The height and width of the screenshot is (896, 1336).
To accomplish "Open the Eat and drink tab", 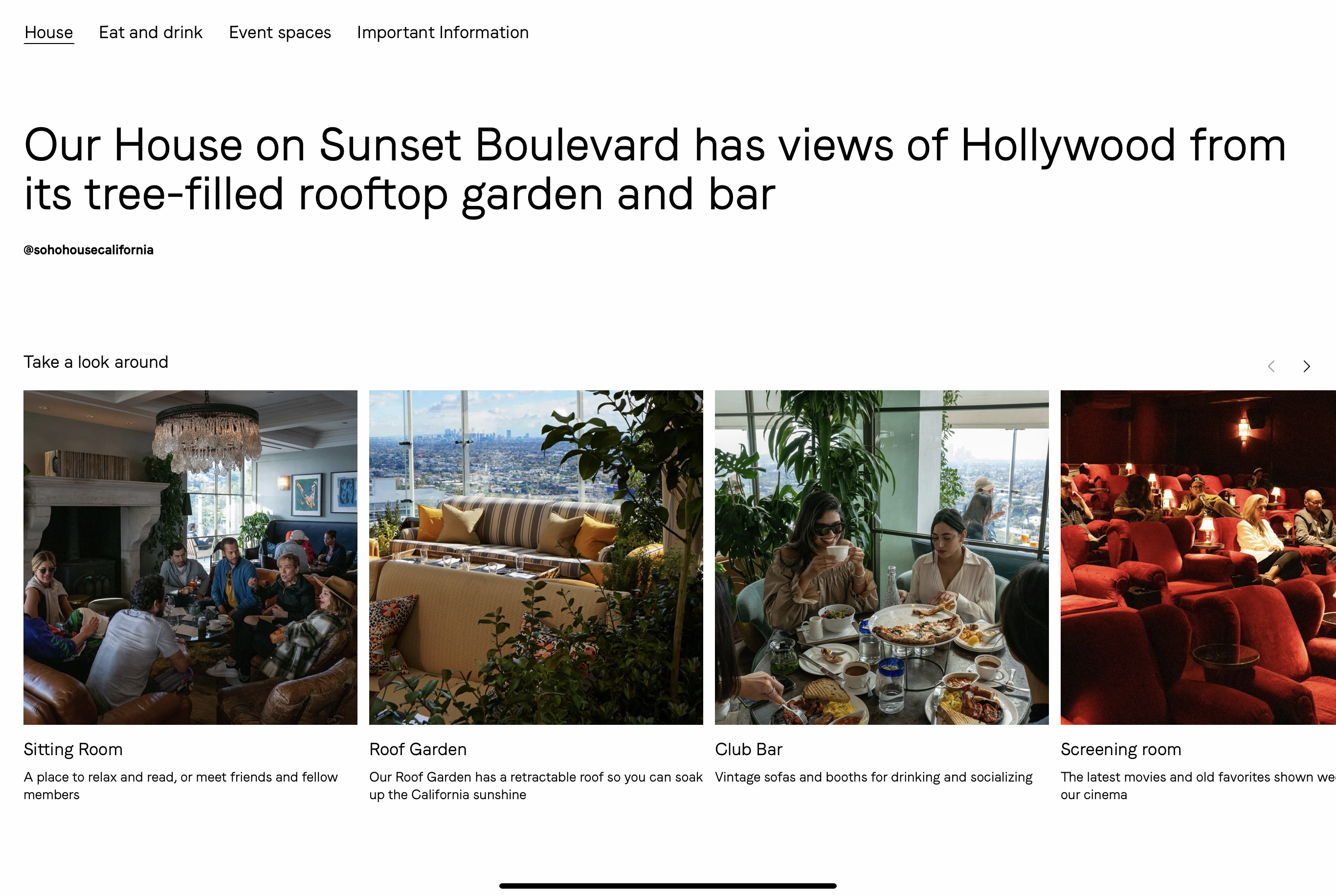I will pyautogui.click(x=151, y=33).
